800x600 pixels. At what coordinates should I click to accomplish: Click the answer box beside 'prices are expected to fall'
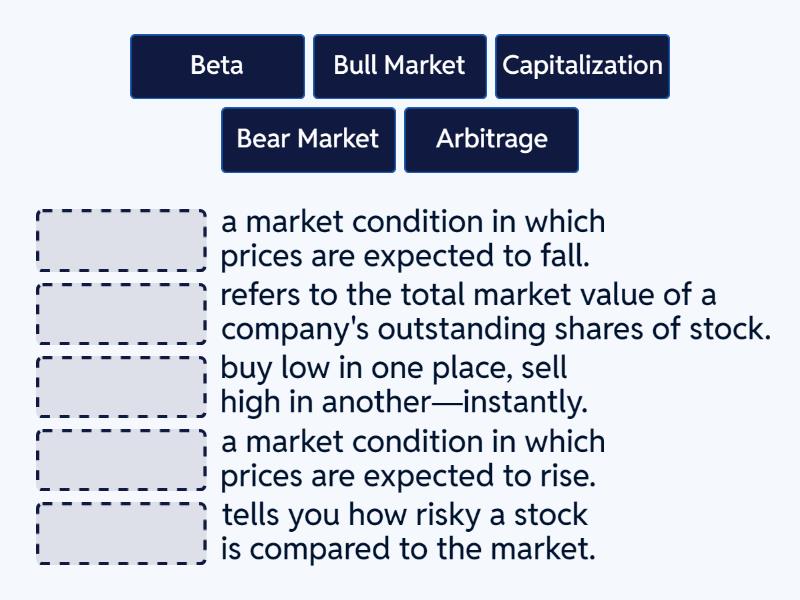120,240
